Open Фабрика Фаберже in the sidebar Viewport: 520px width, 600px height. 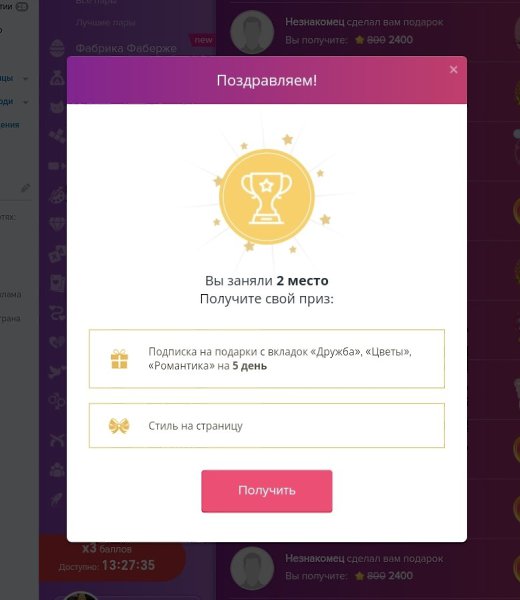[126, 48]
